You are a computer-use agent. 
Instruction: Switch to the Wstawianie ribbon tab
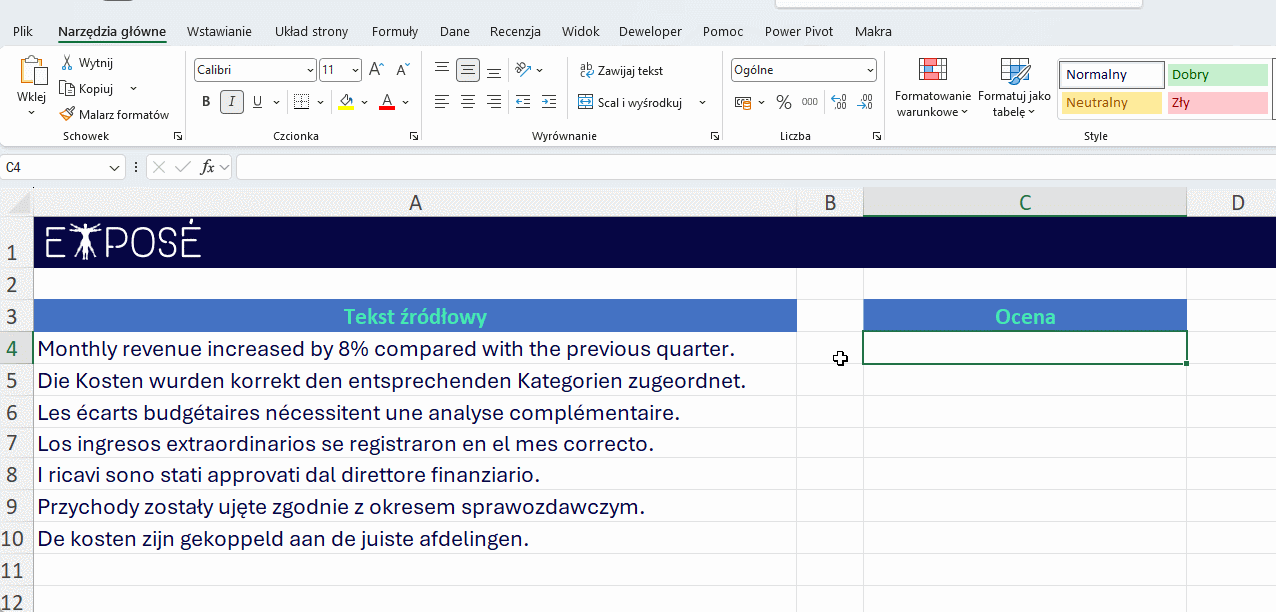[x=219, y=31]
